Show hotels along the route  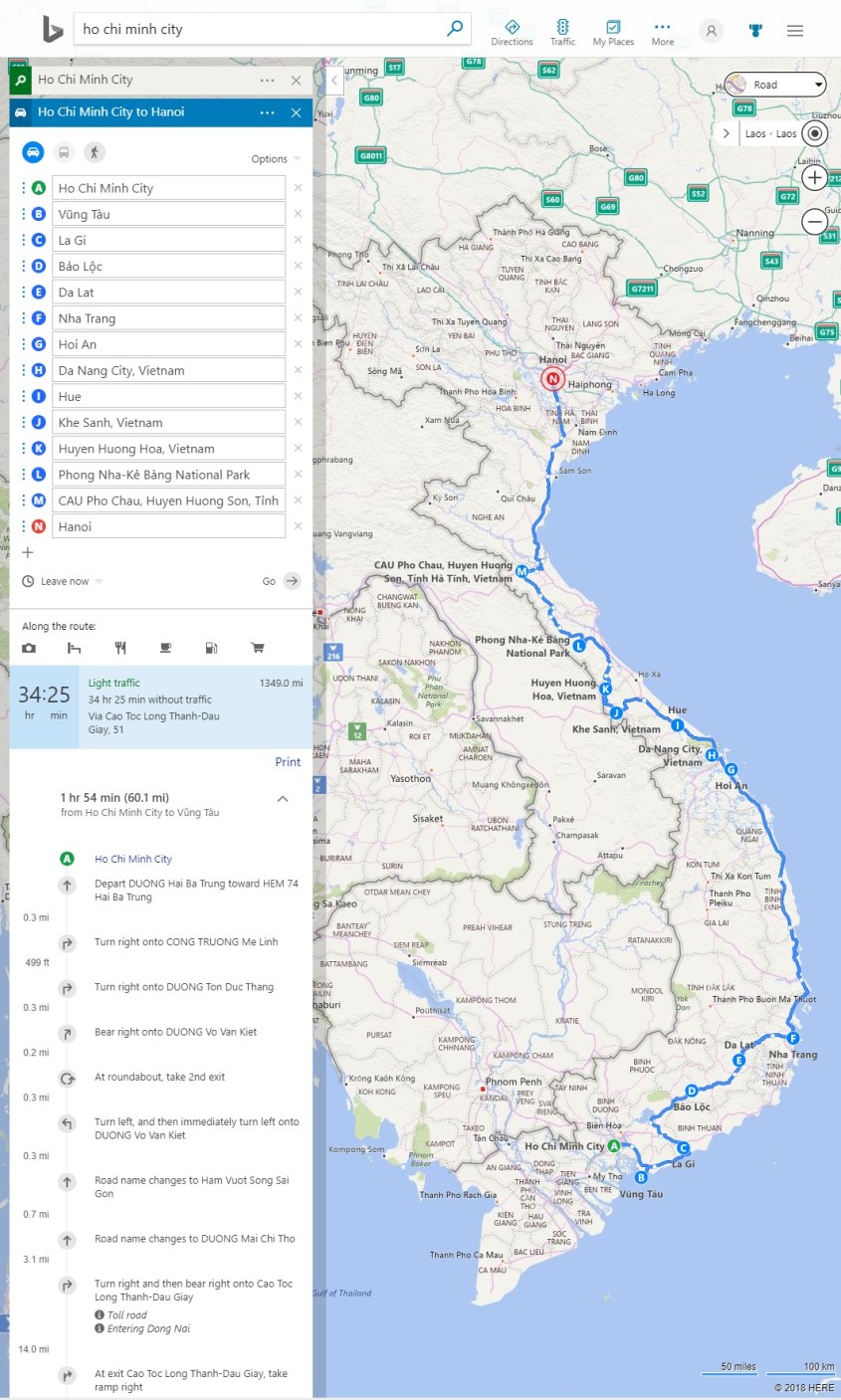(x=75, y=648)
